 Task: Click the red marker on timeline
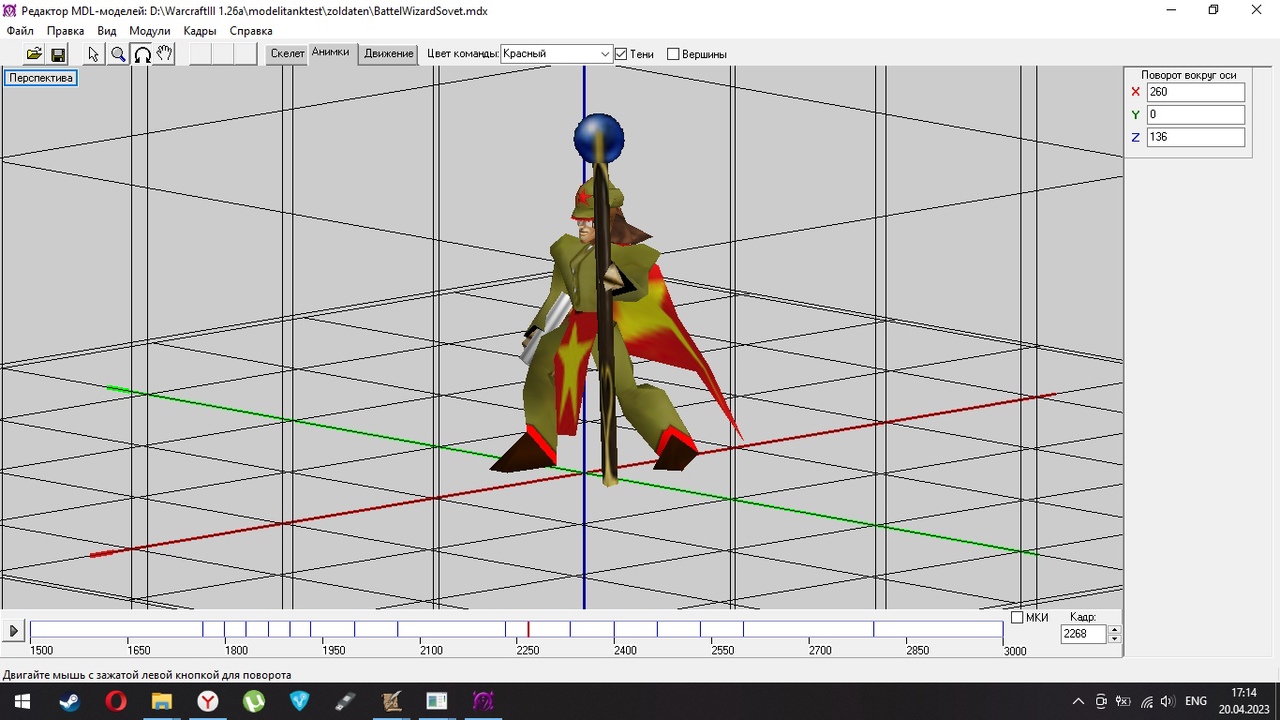(528, 629)
